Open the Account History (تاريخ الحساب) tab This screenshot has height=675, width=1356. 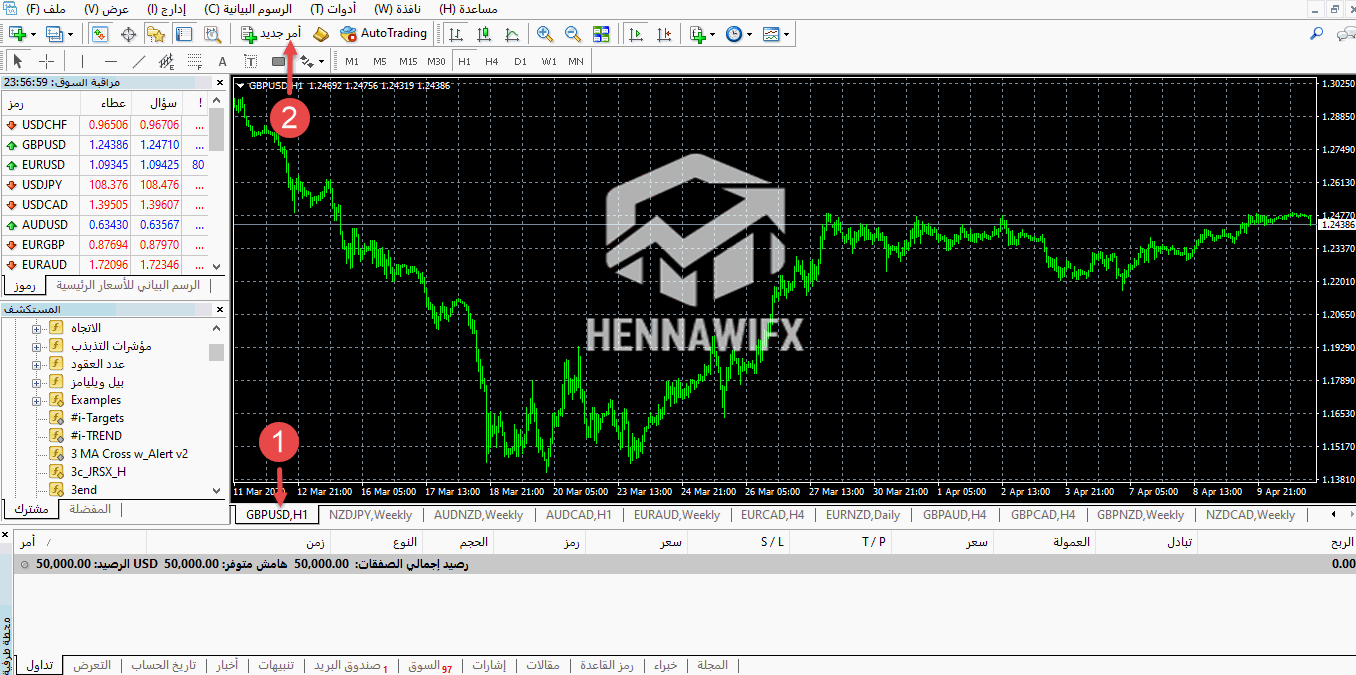click(164, 666)
